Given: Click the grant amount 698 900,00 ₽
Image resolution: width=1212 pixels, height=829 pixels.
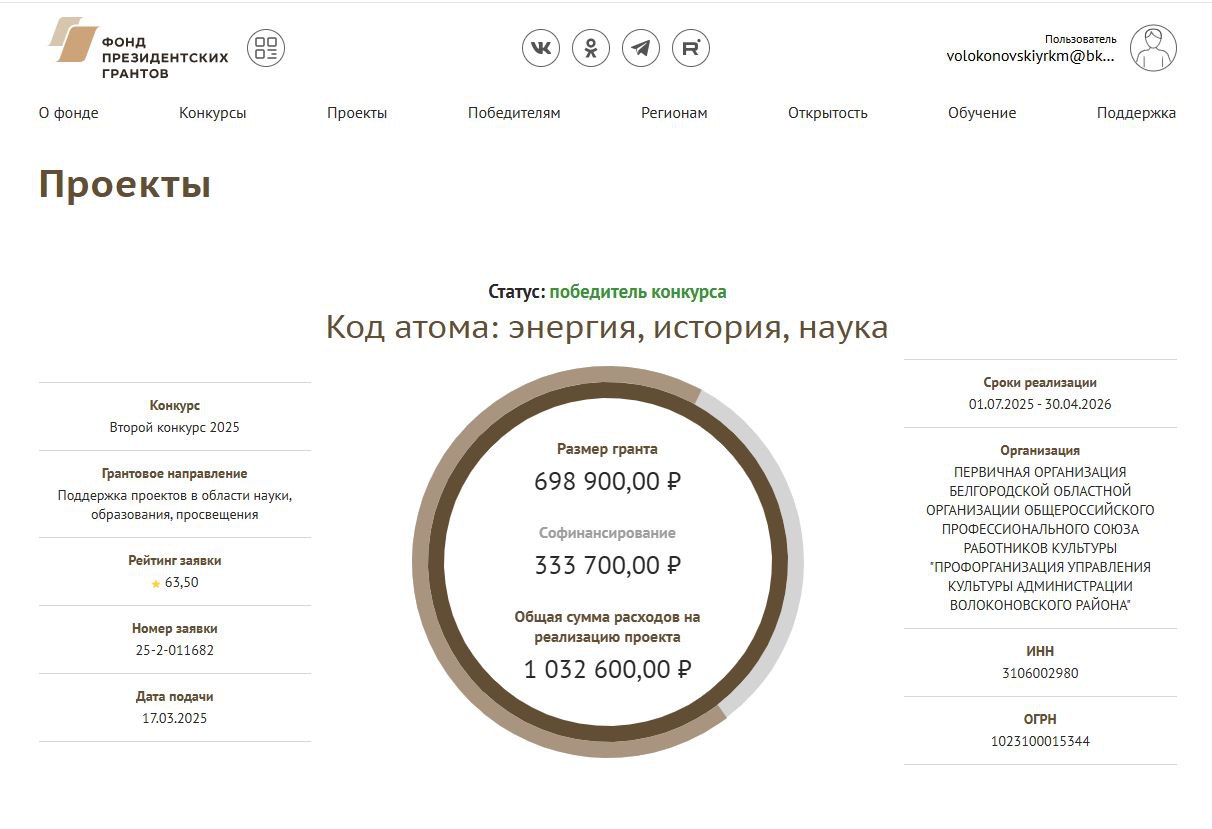Looking at the screenshot, I should click(x=608, y=482).
